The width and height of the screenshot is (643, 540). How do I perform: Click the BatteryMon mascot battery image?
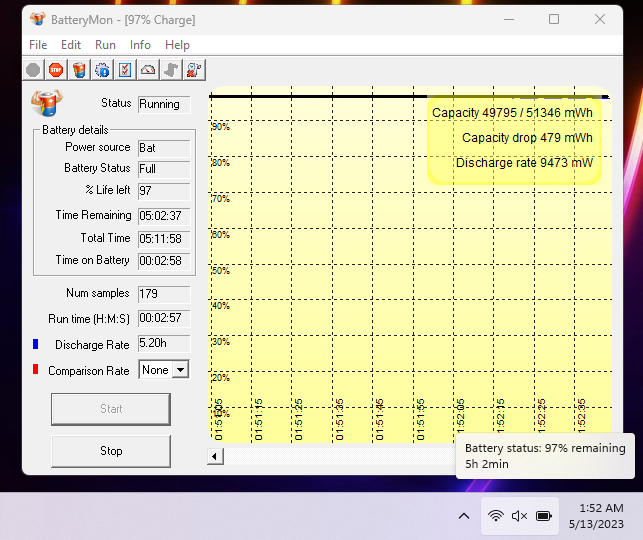click(47, 103)
